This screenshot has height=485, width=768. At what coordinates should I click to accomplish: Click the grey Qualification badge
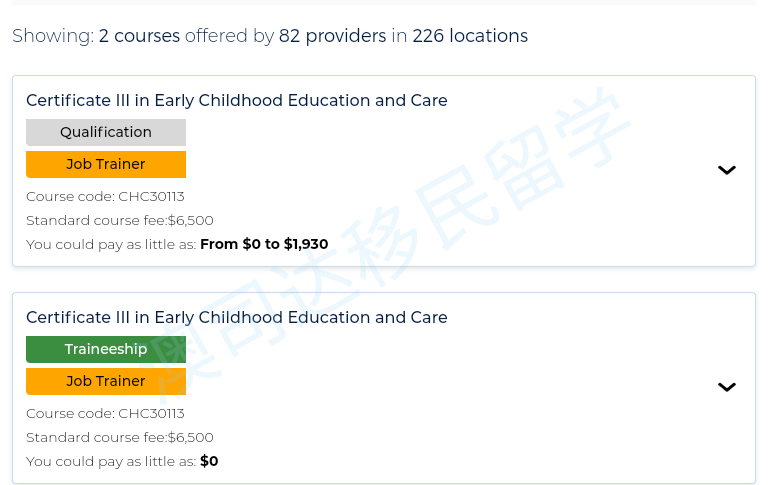[106, 132]
